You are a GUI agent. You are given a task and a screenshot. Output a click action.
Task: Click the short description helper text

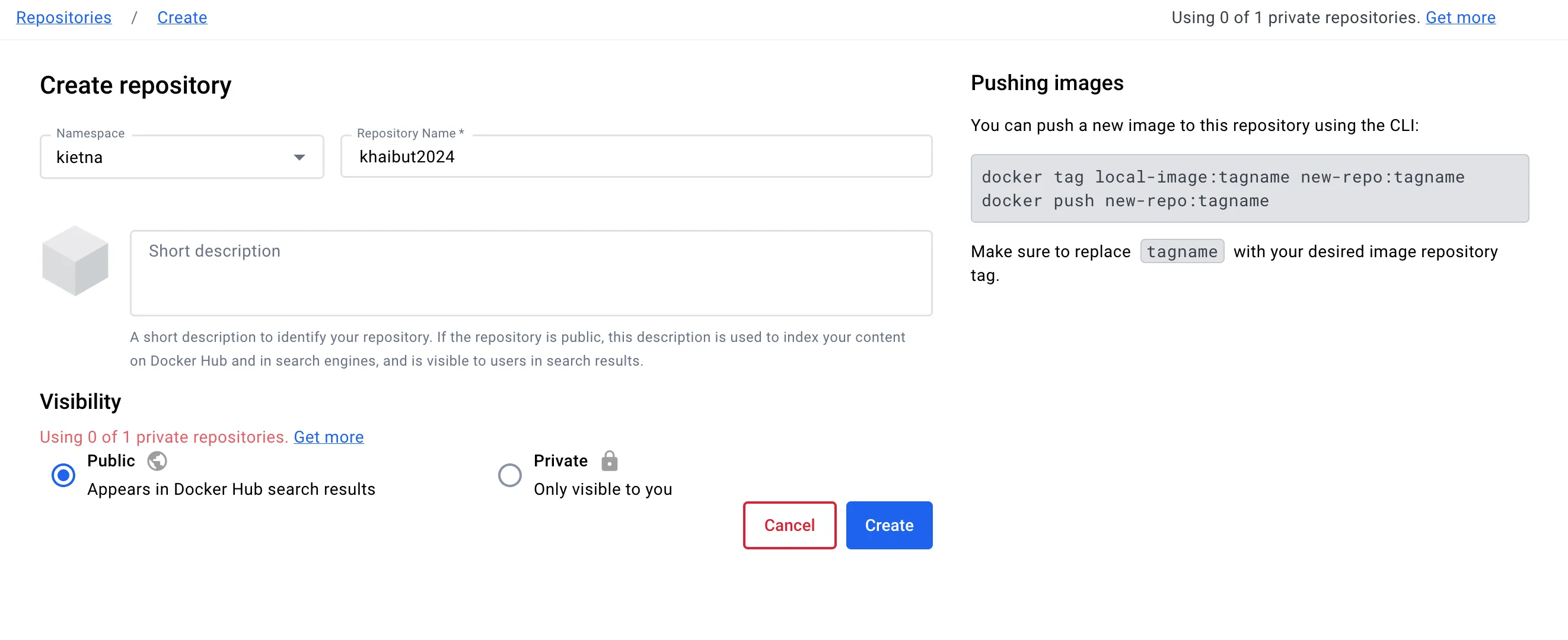[517, 348]
